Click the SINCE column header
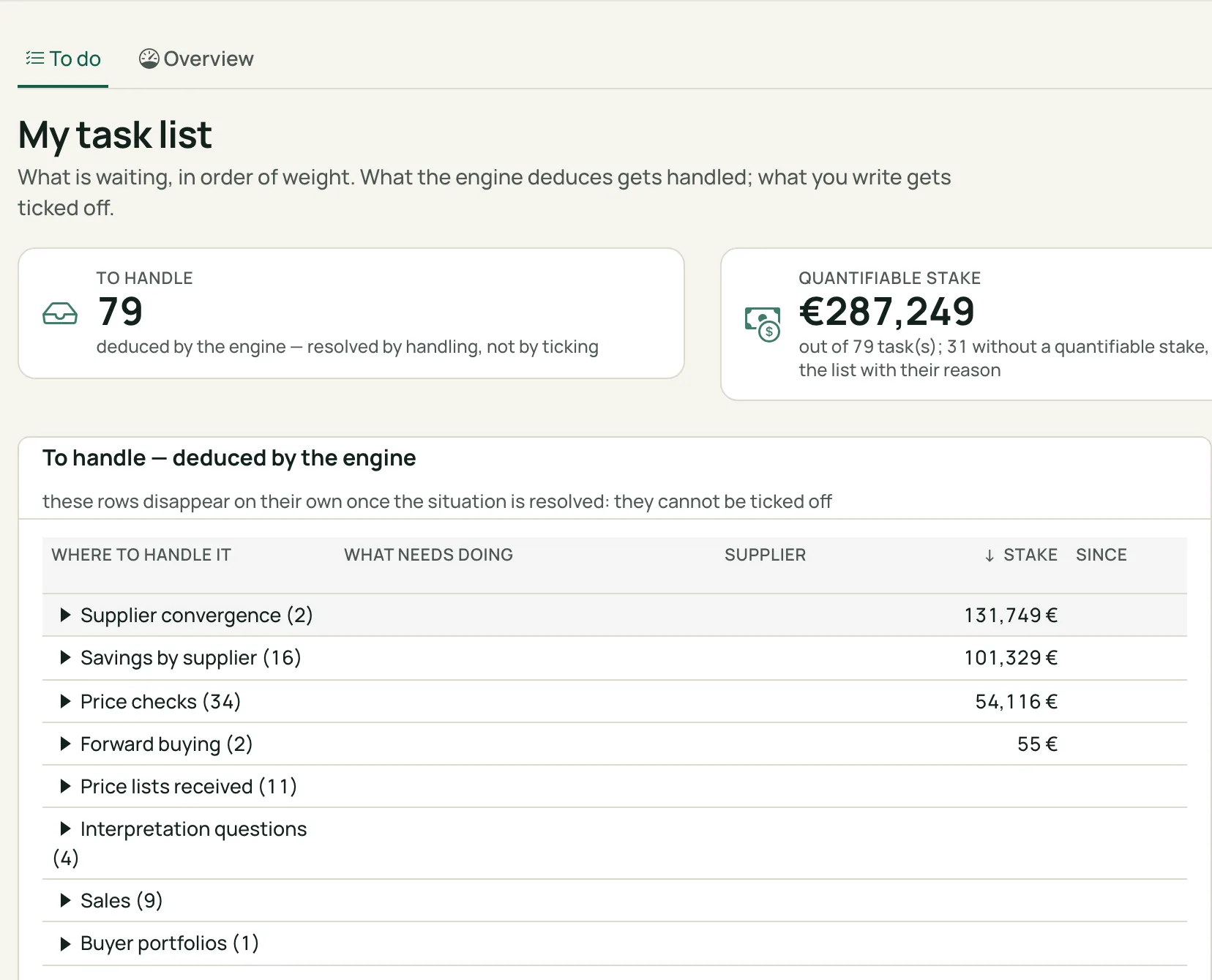 [1101, 555]
